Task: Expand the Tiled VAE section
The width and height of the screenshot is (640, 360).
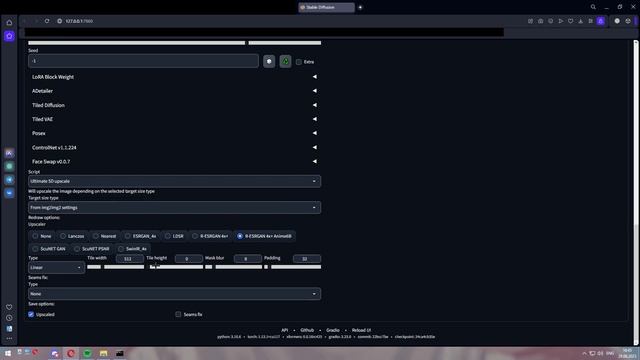Action: click(x=174, y=119)
